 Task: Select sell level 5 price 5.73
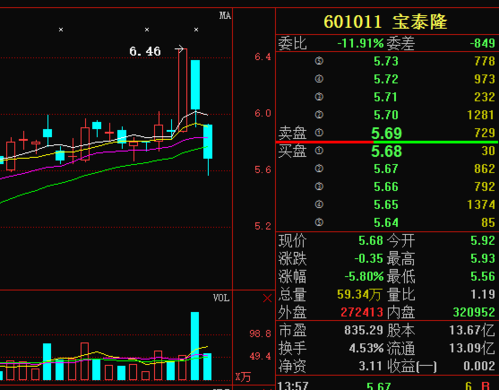386,61
